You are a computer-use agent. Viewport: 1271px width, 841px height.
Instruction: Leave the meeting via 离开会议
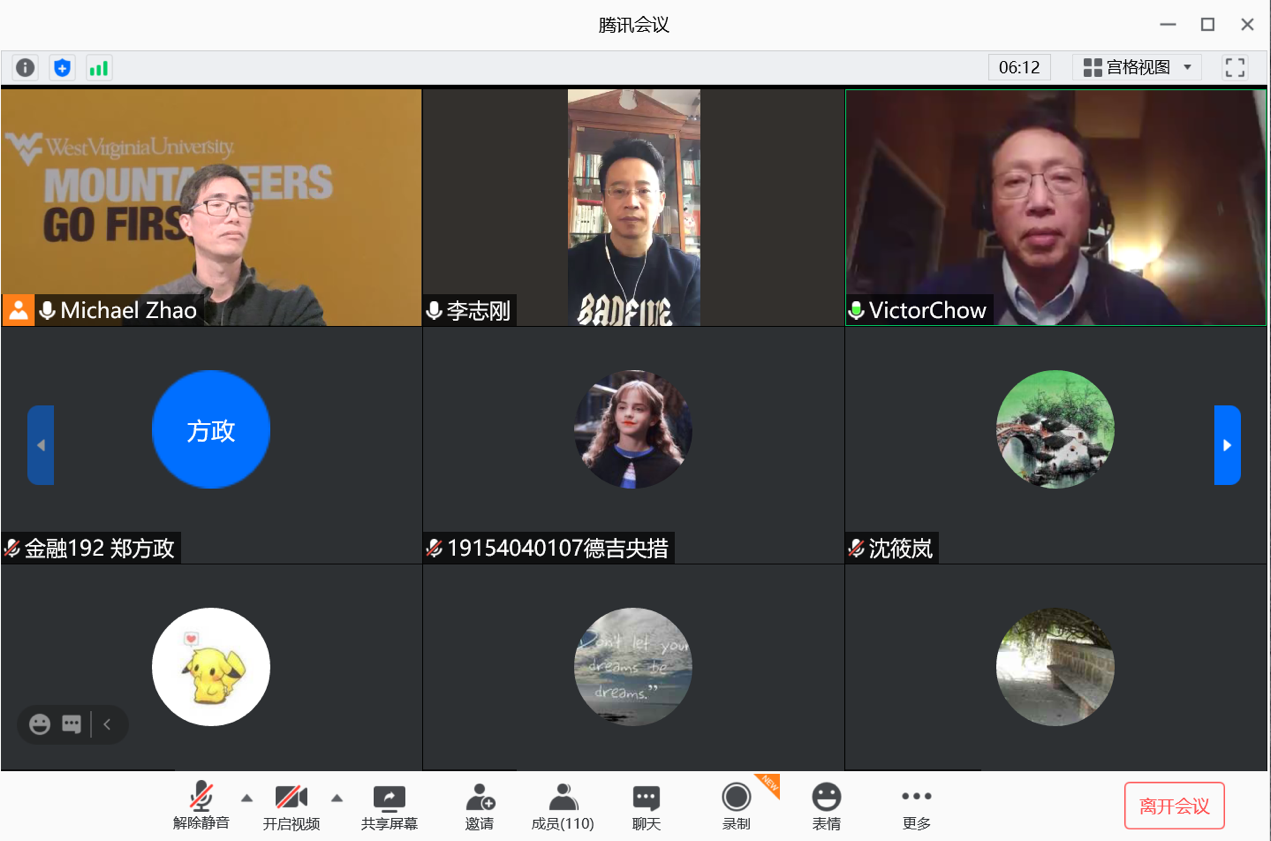tap(1174, 805)
